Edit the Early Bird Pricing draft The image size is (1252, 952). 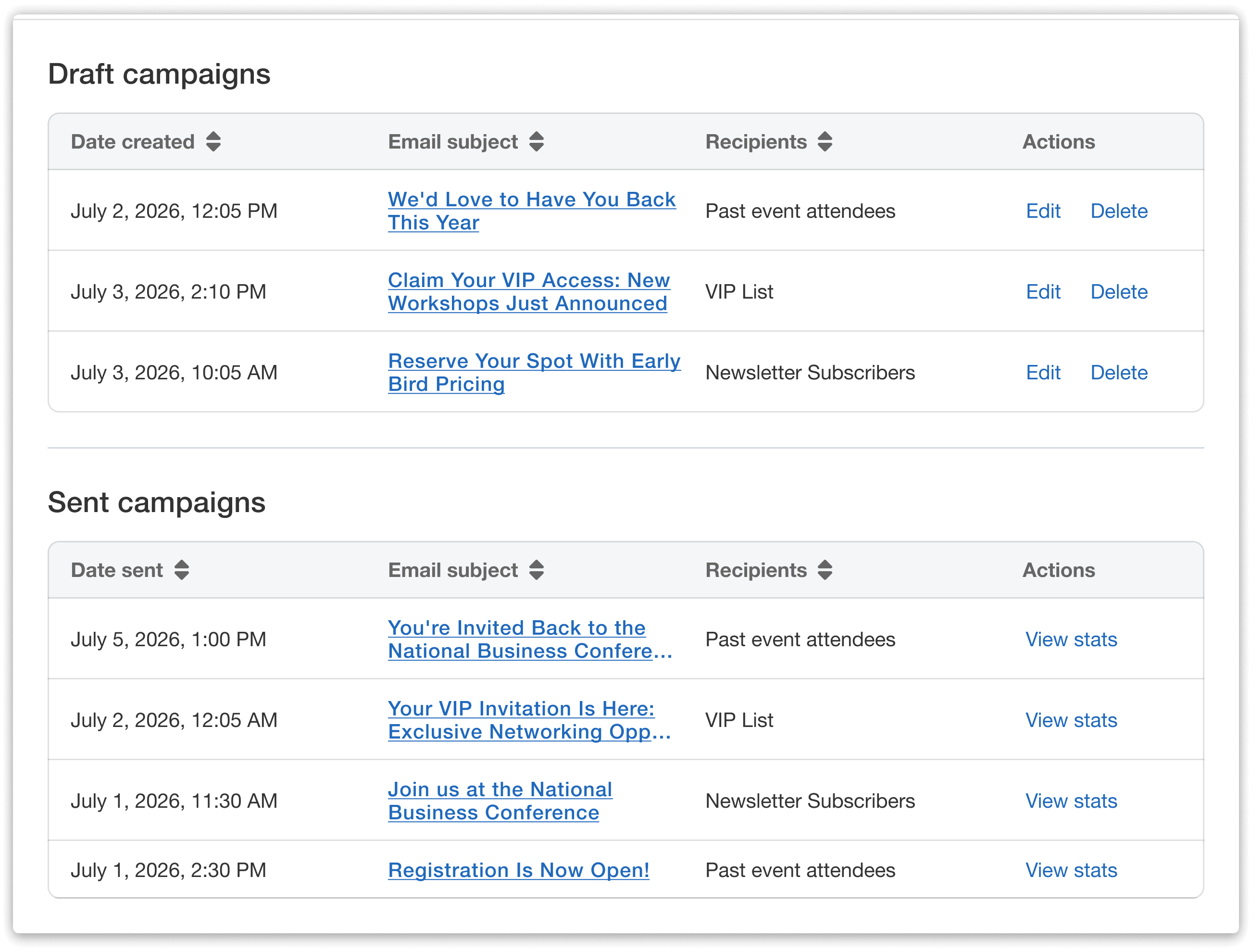[x=1043, y=372]
